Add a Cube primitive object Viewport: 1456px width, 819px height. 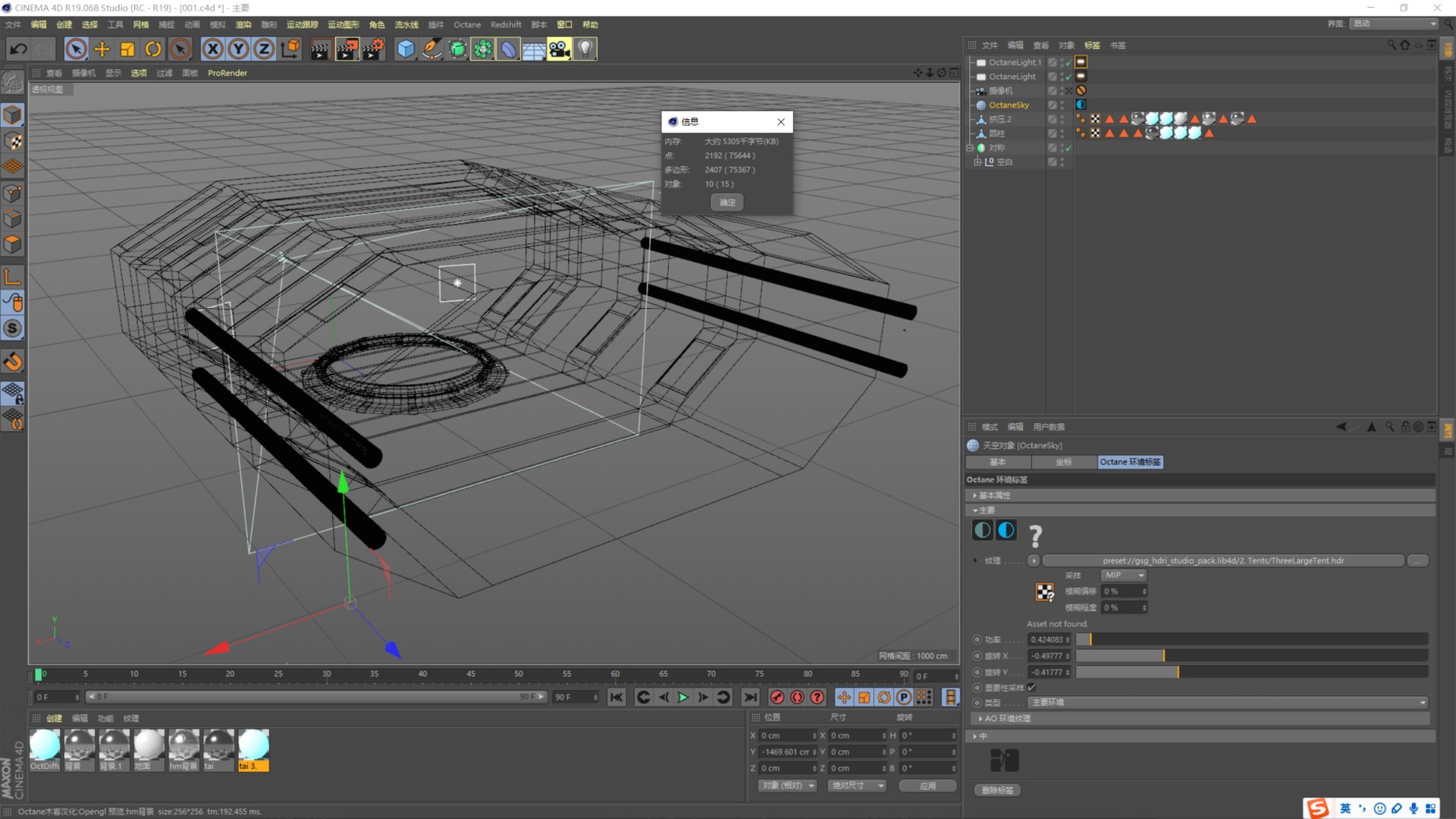point(406,49)
